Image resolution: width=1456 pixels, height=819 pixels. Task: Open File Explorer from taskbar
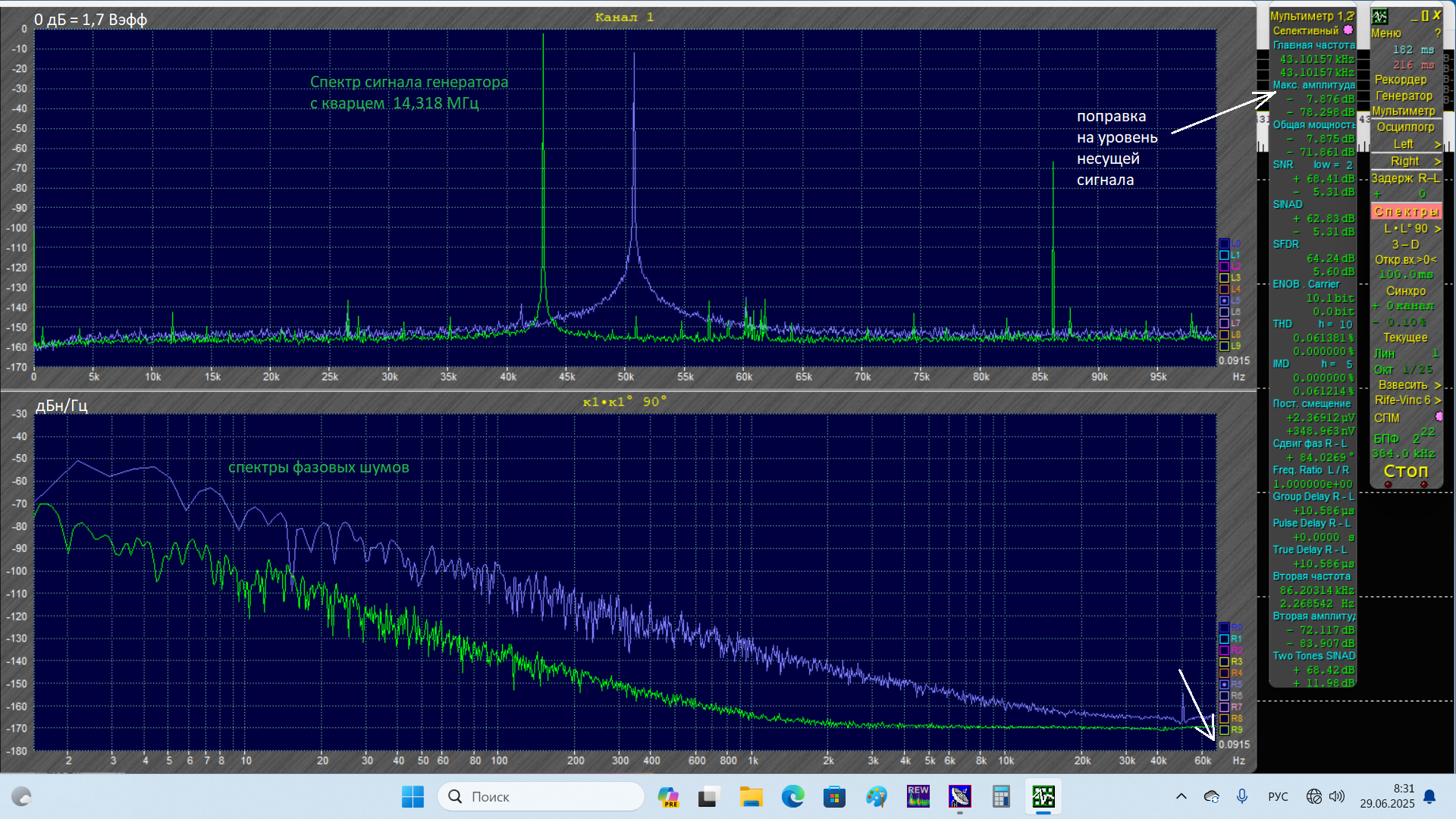[751, 796]
